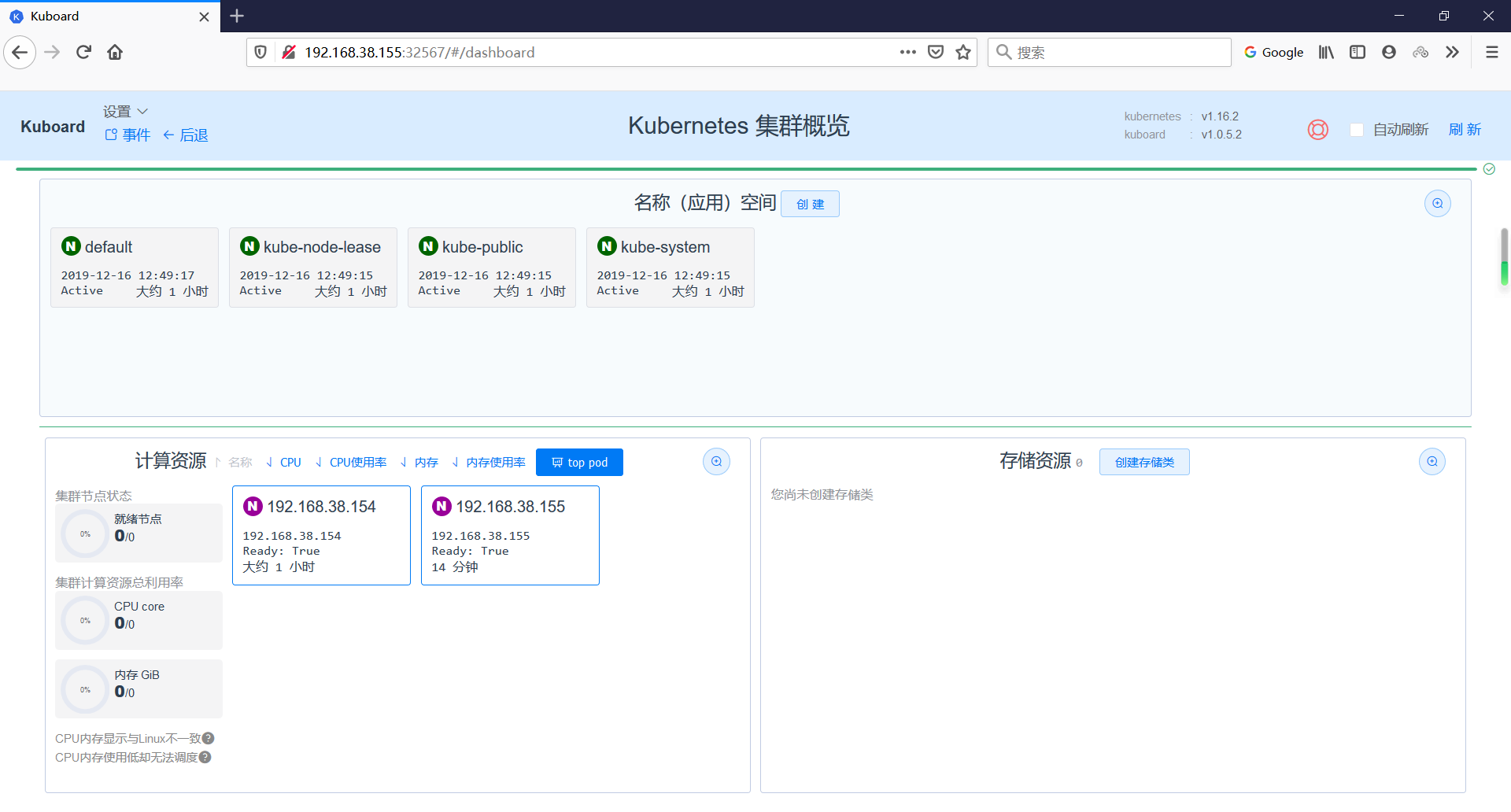Screen dimensions: 1511x812
Task: Show more toolbar tools overflow chevrons
Action: coord(1452,53)
